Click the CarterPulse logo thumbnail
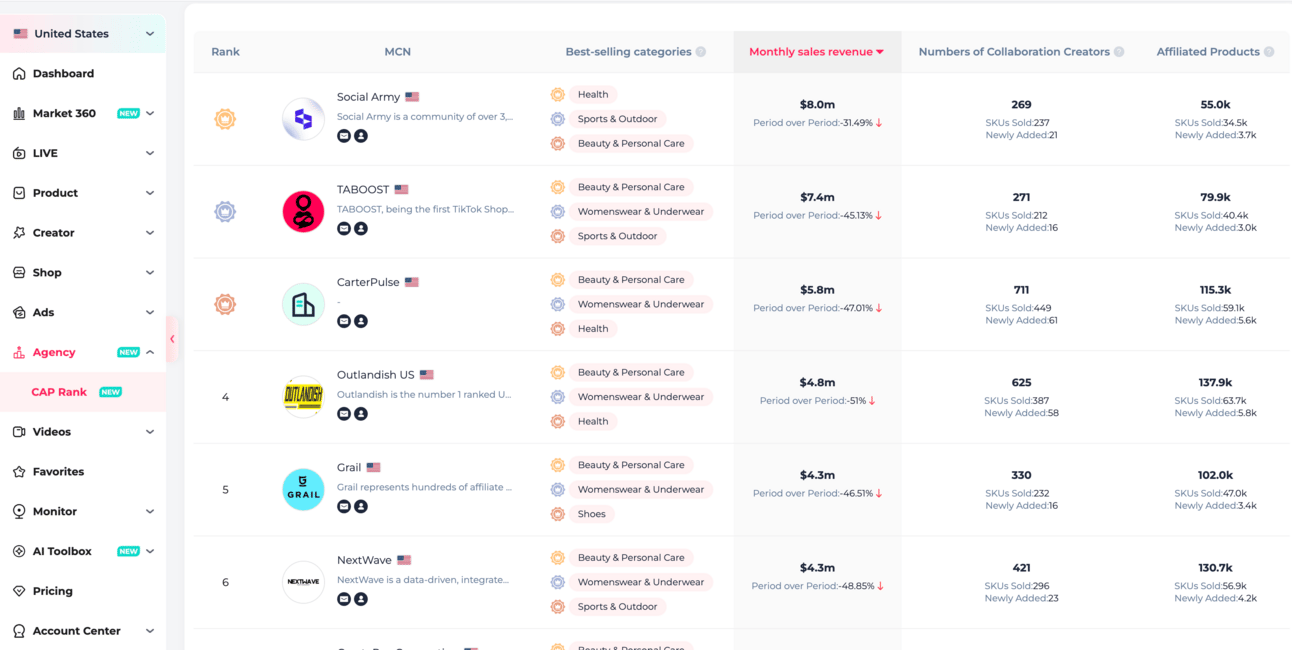This screenshot has width=1292, height=650. (x=303, y=304)
